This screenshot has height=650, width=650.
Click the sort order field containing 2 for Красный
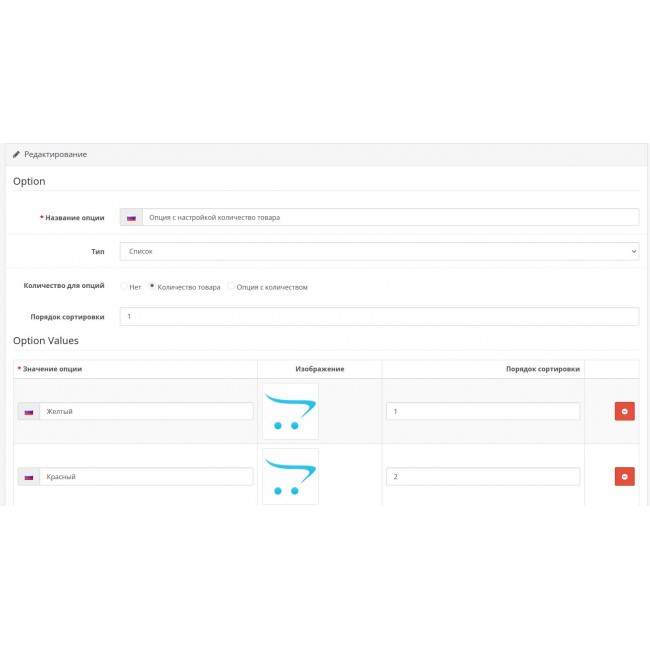click(x=483, y=477)
